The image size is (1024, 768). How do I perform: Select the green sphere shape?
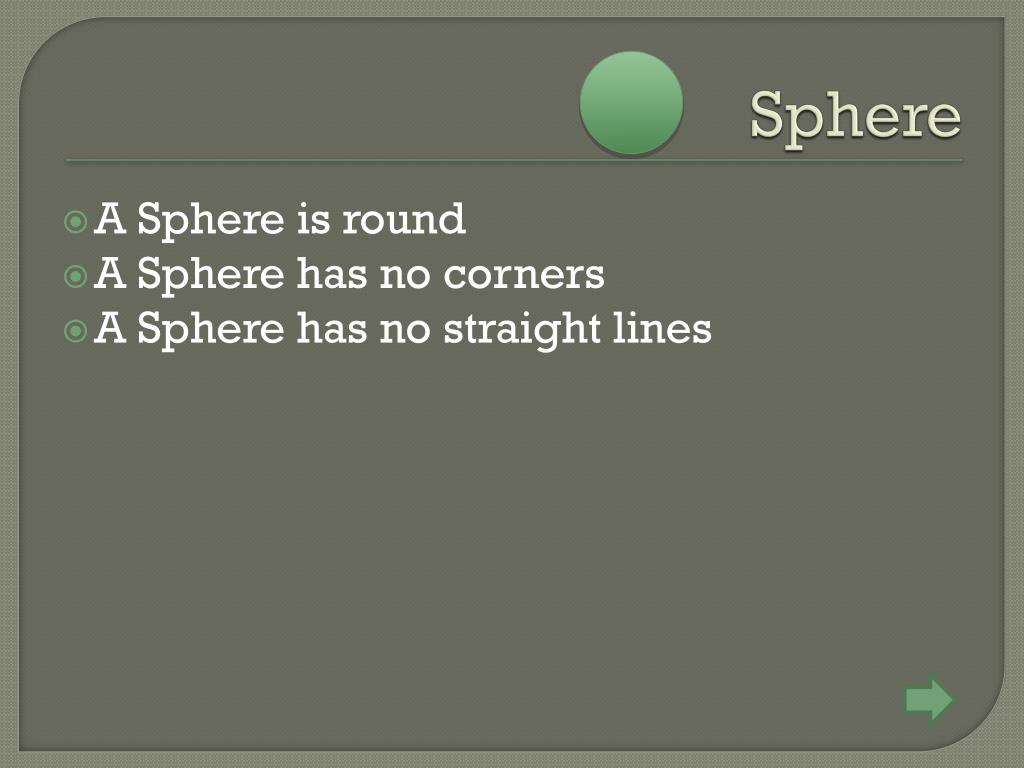632,103
